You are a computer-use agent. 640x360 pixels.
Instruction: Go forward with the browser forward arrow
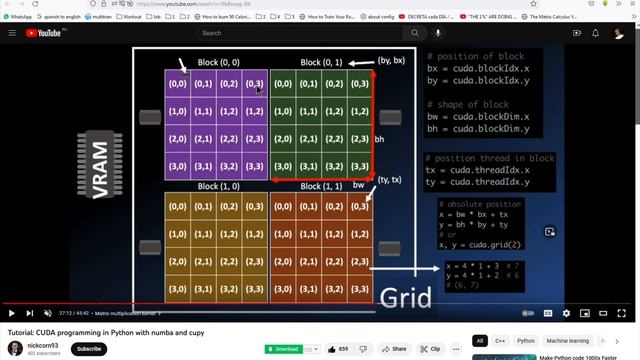click(21, 4)
